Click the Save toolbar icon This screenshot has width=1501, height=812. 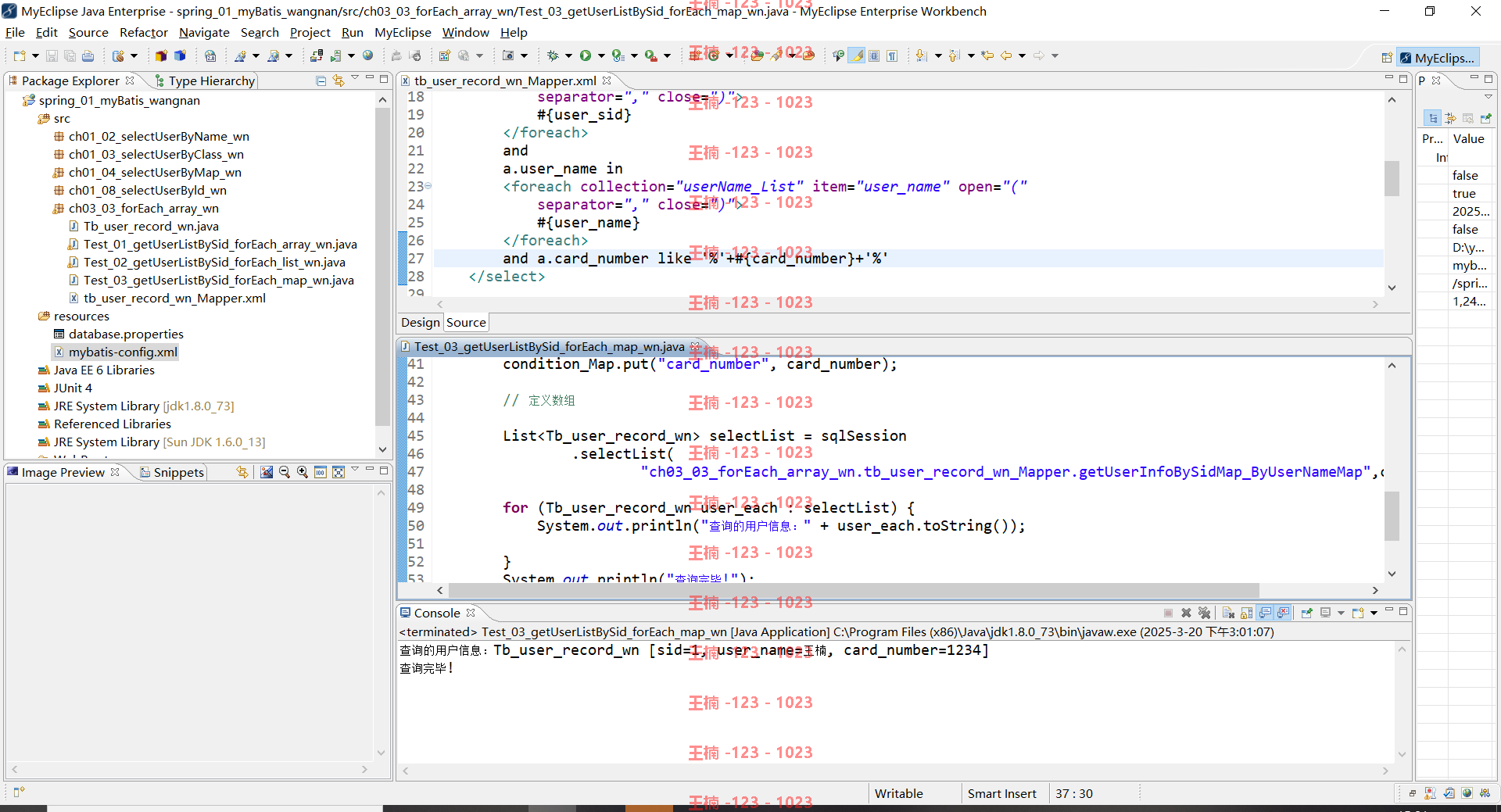click(x=52, y=55)
